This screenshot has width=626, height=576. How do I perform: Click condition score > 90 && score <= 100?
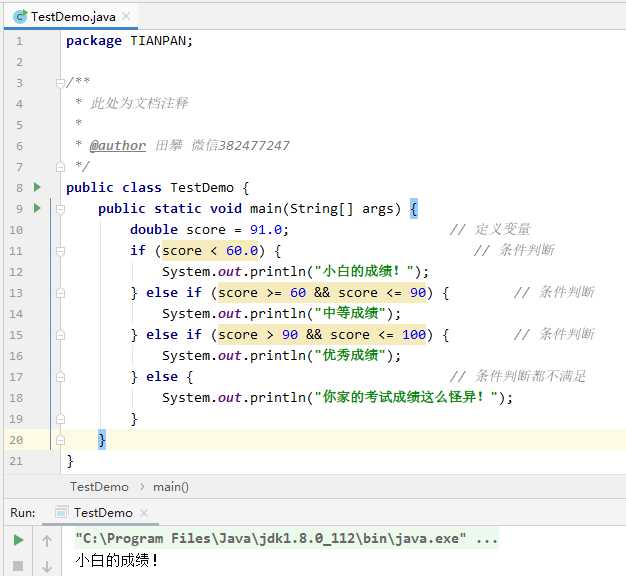point(322,335)
